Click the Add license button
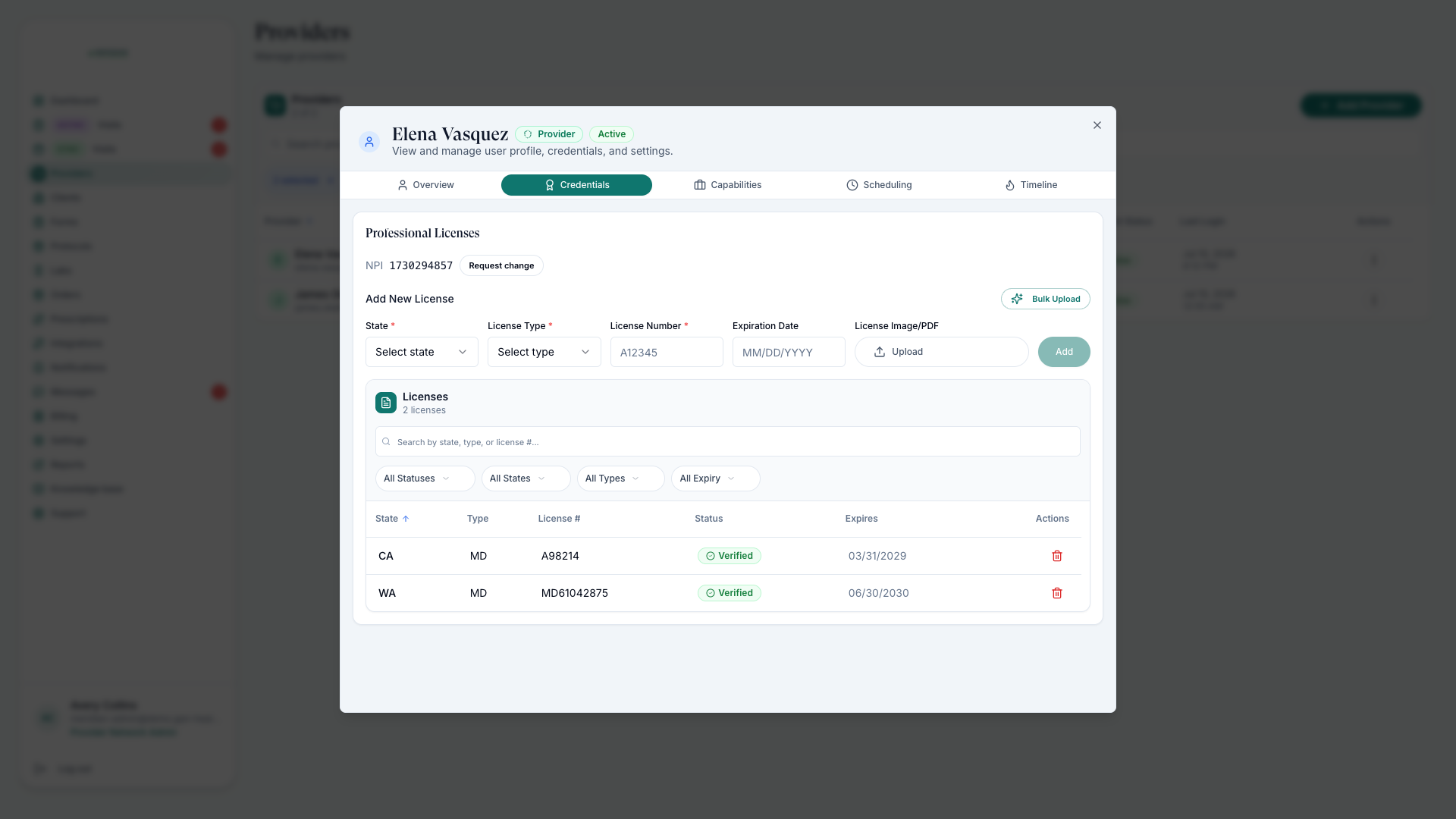The width and height of the screenshot is (1456, 819). [x=1064, y=352]
